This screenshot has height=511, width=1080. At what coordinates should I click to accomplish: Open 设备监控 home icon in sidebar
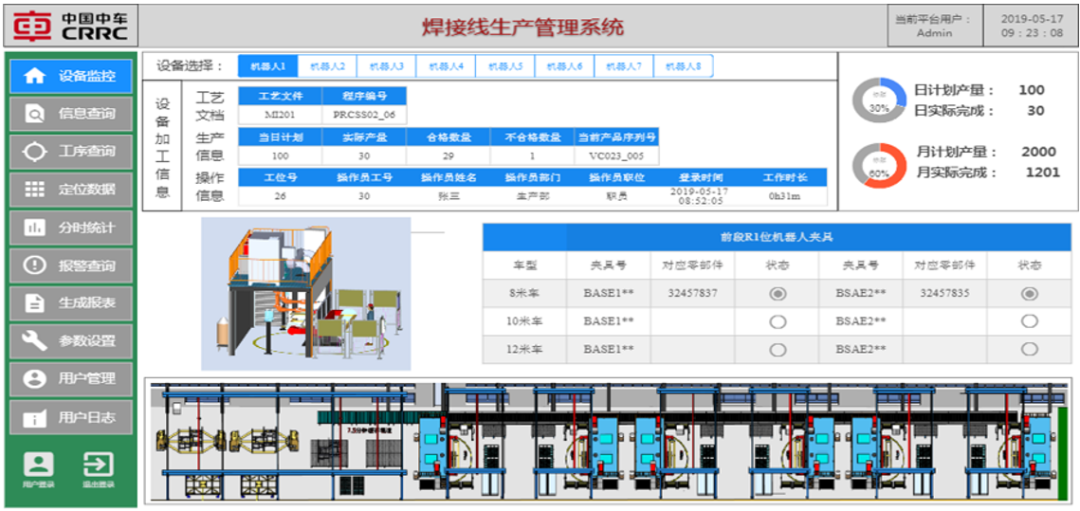pyautogui.click(x=34, y=76)
